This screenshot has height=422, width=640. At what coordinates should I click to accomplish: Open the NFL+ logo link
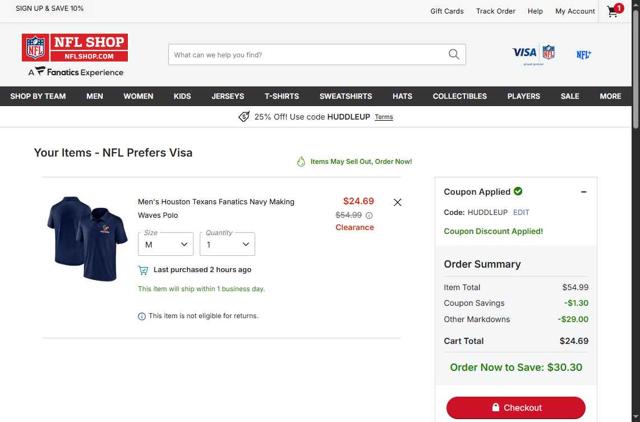point(583,55)
